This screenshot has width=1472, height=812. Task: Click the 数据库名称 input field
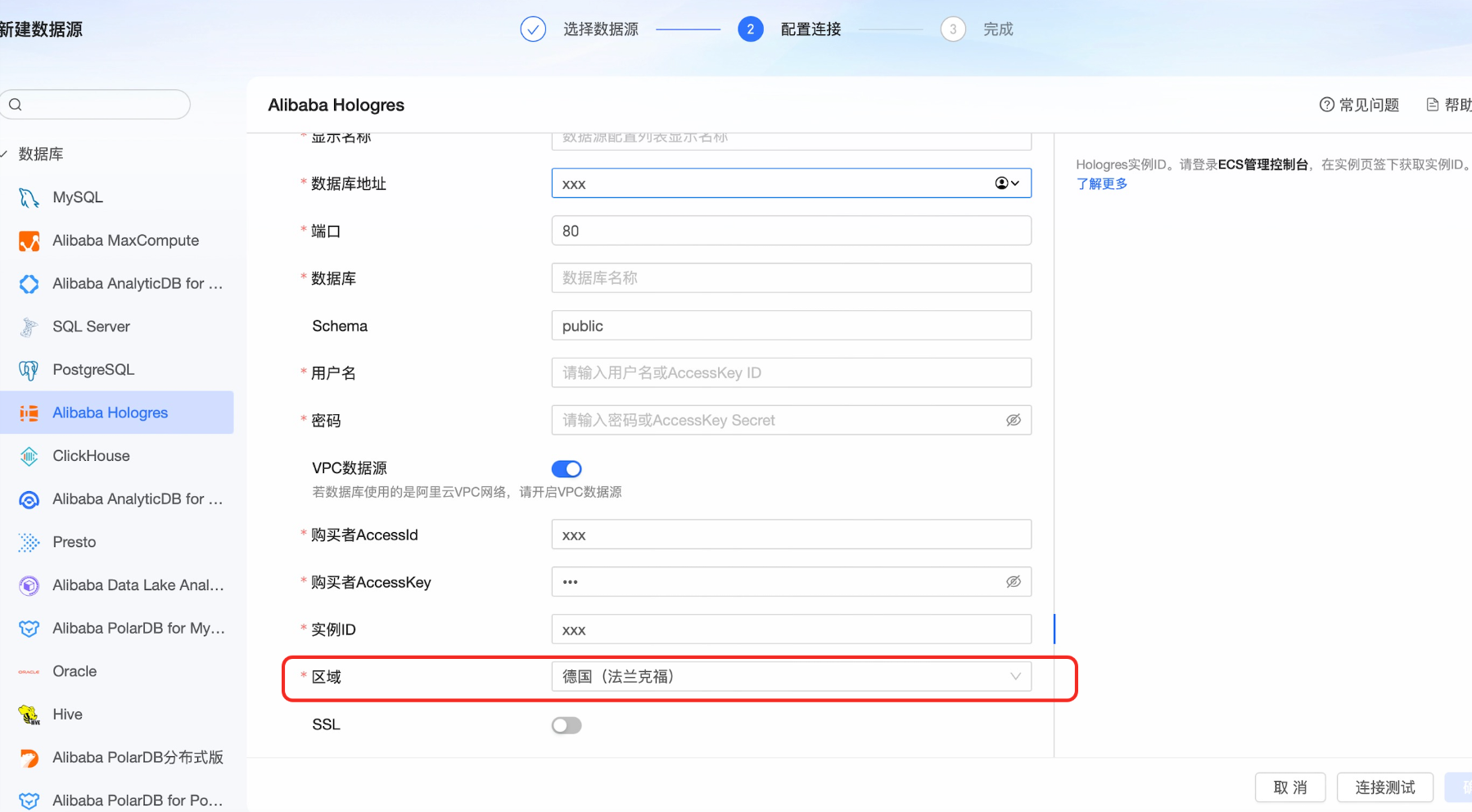click(792, 278)
